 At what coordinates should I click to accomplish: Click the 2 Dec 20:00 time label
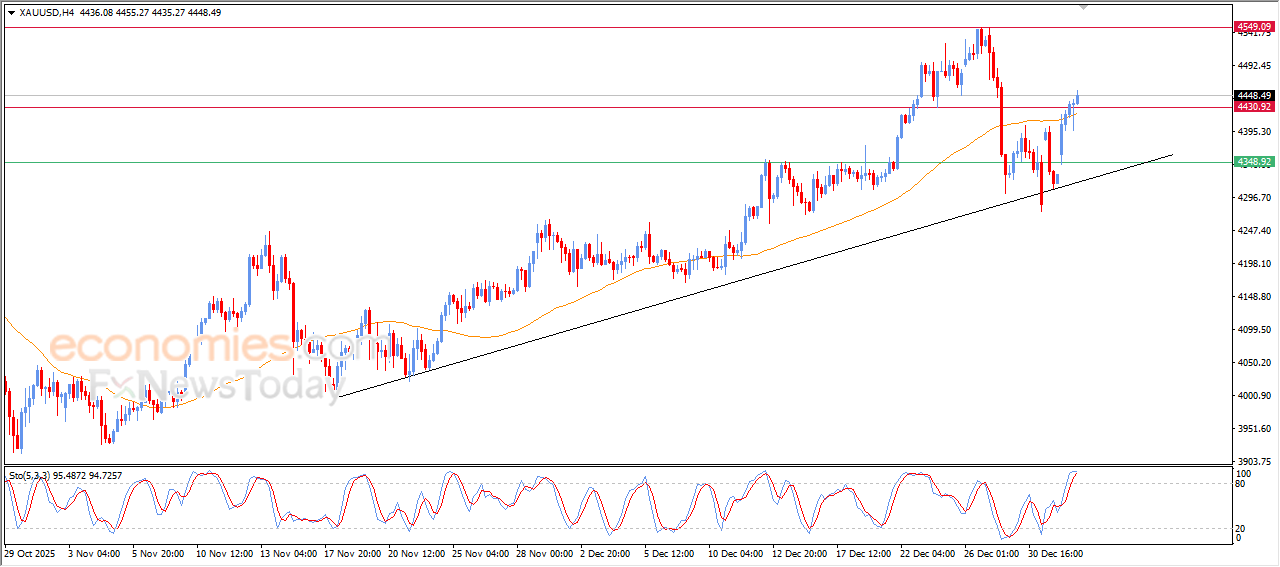pyautogui.click(x=606, y=553)
